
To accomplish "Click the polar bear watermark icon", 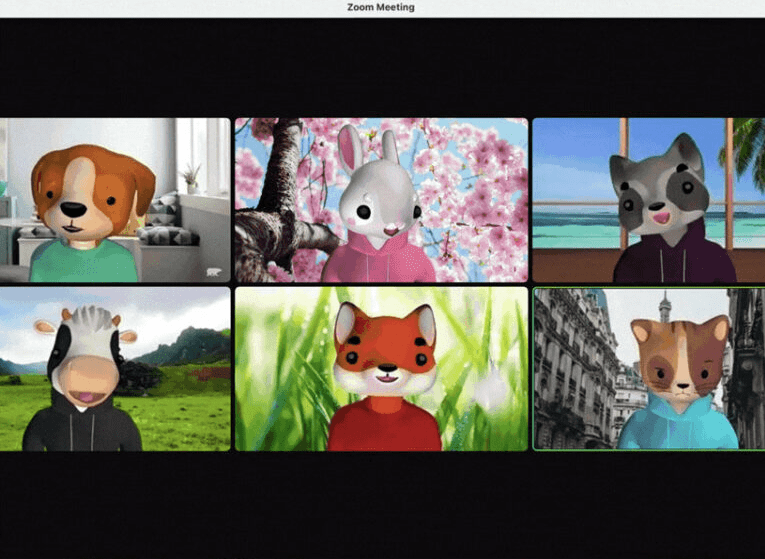I will [x=213, y=272].
